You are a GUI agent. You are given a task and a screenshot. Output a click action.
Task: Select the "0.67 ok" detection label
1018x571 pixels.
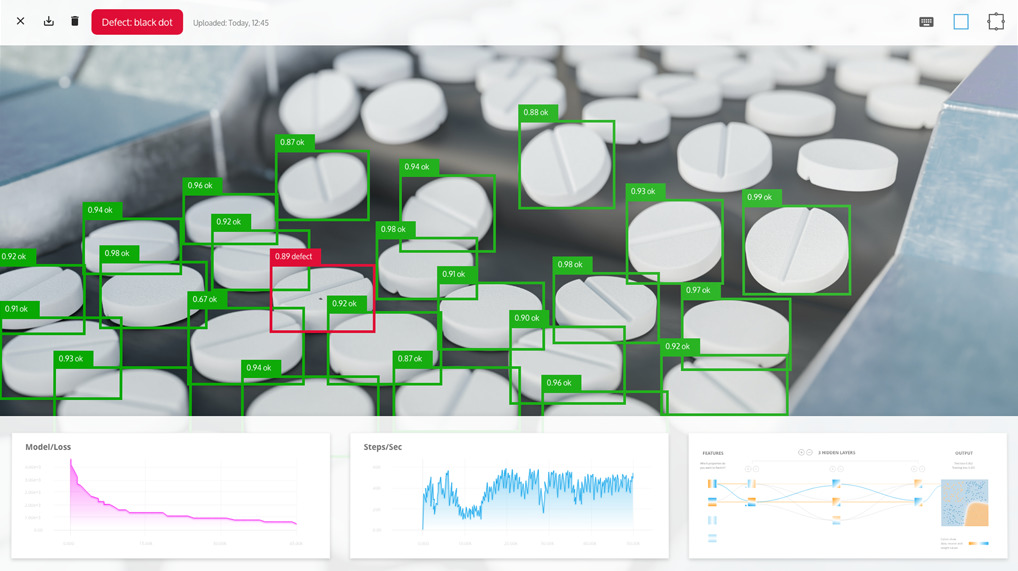pos(207,299)
